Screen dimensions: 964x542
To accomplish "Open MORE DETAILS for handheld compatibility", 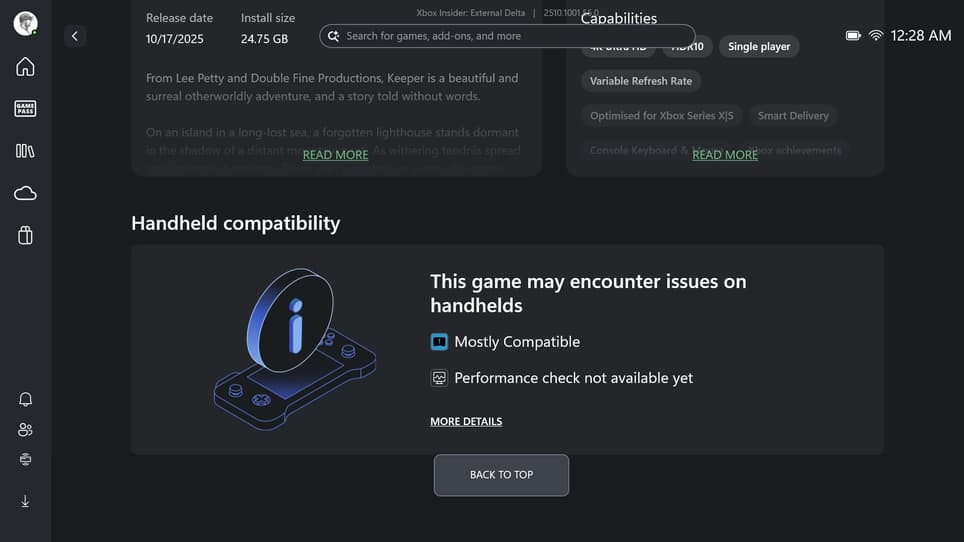I will [x=466, y=422].
